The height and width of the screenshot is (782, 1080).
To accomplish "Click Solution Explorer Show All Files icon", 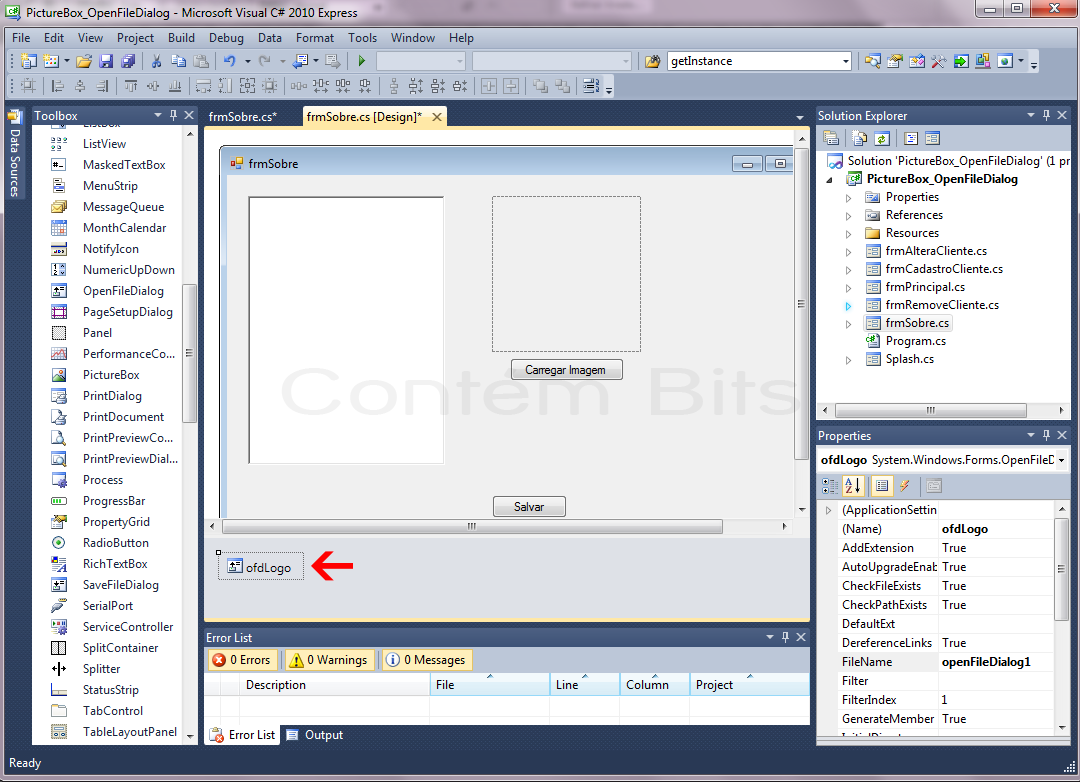I will coord(860,138).
